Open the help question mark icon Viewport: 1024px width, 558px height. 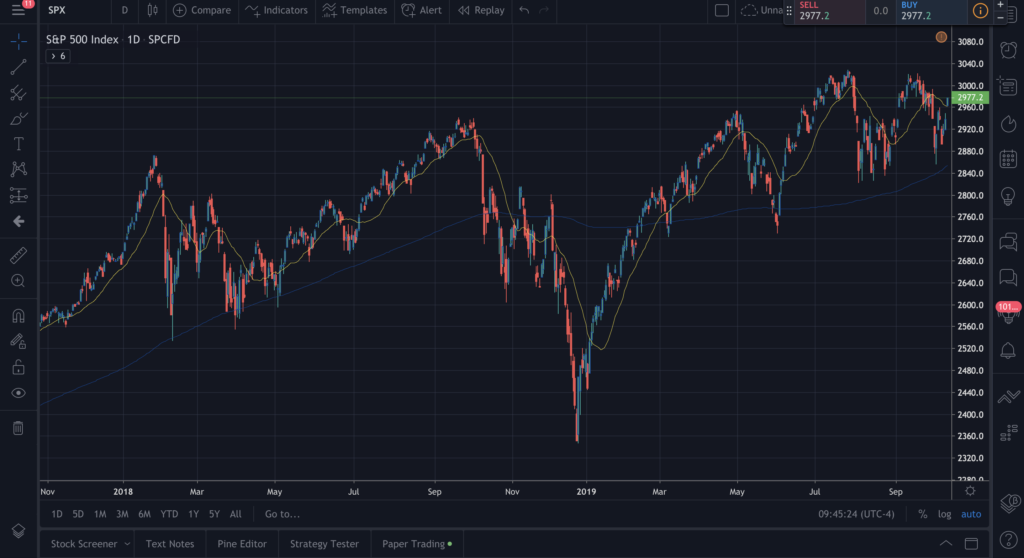tap(1008, 540)
